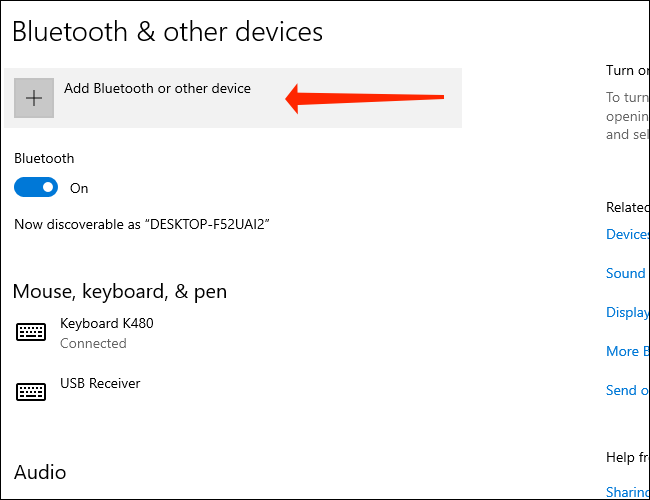Click the "Connected" status under Keyboard K480
The height and width of the screenshot is (500, 650).
tap(93, 343)
